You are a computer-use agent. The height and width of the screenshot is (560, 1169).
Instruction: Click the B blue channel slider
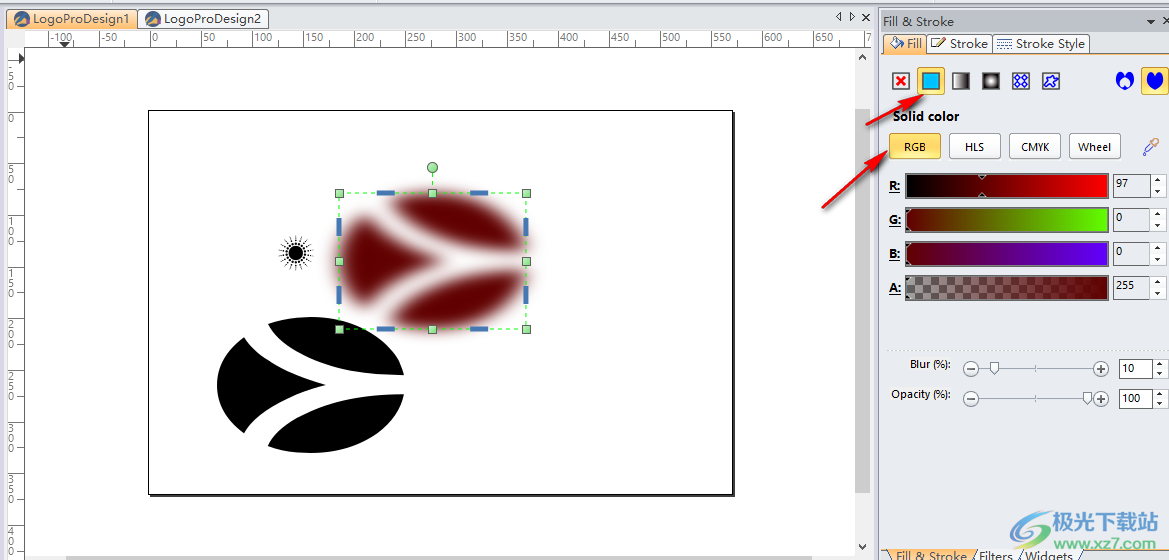[x=1006, y=254]
